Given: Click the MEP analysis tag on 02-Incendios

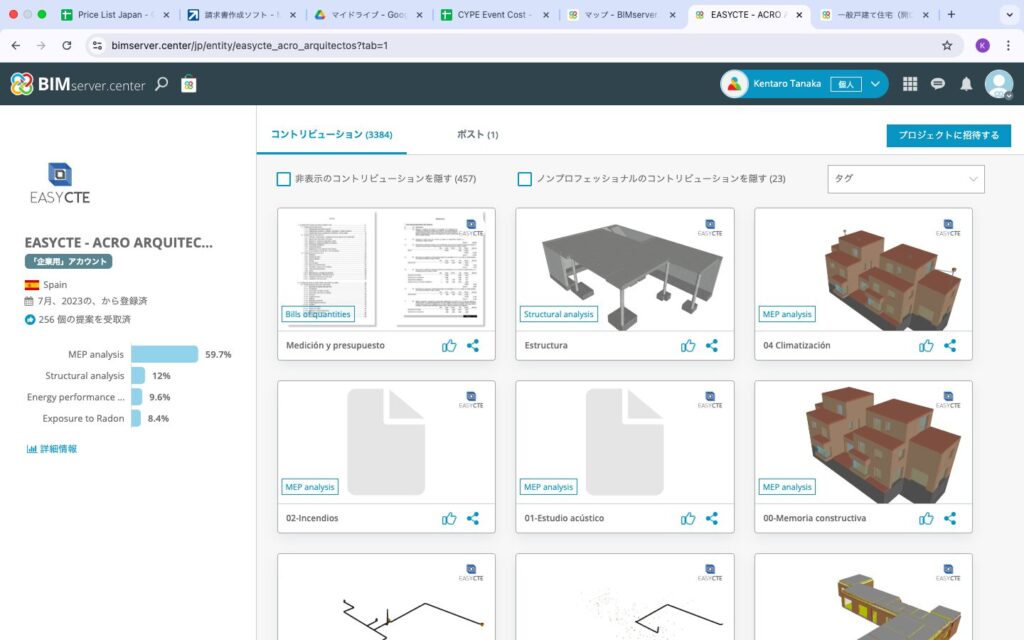Looking at the screenshot, I should pyautogui.click(x=310, y=487).
